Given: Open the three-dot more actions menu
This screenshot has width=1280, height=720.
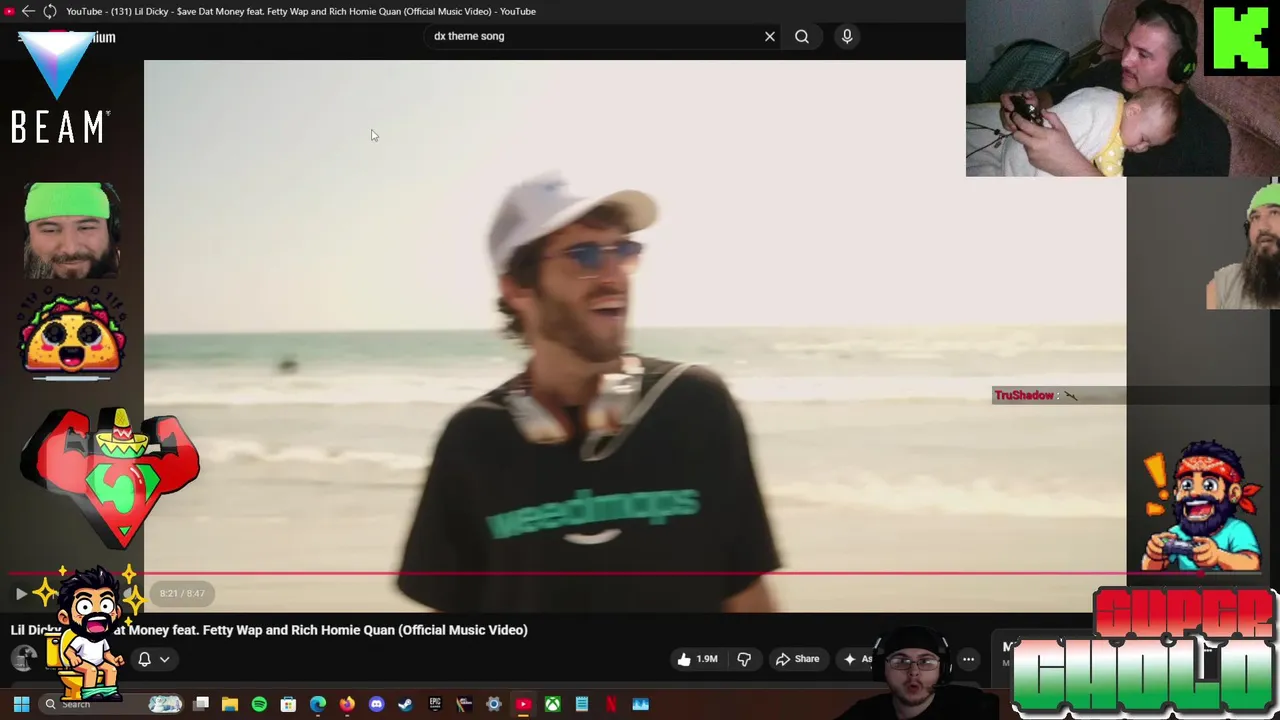Looking at the screenshot, I should point(968,659).
